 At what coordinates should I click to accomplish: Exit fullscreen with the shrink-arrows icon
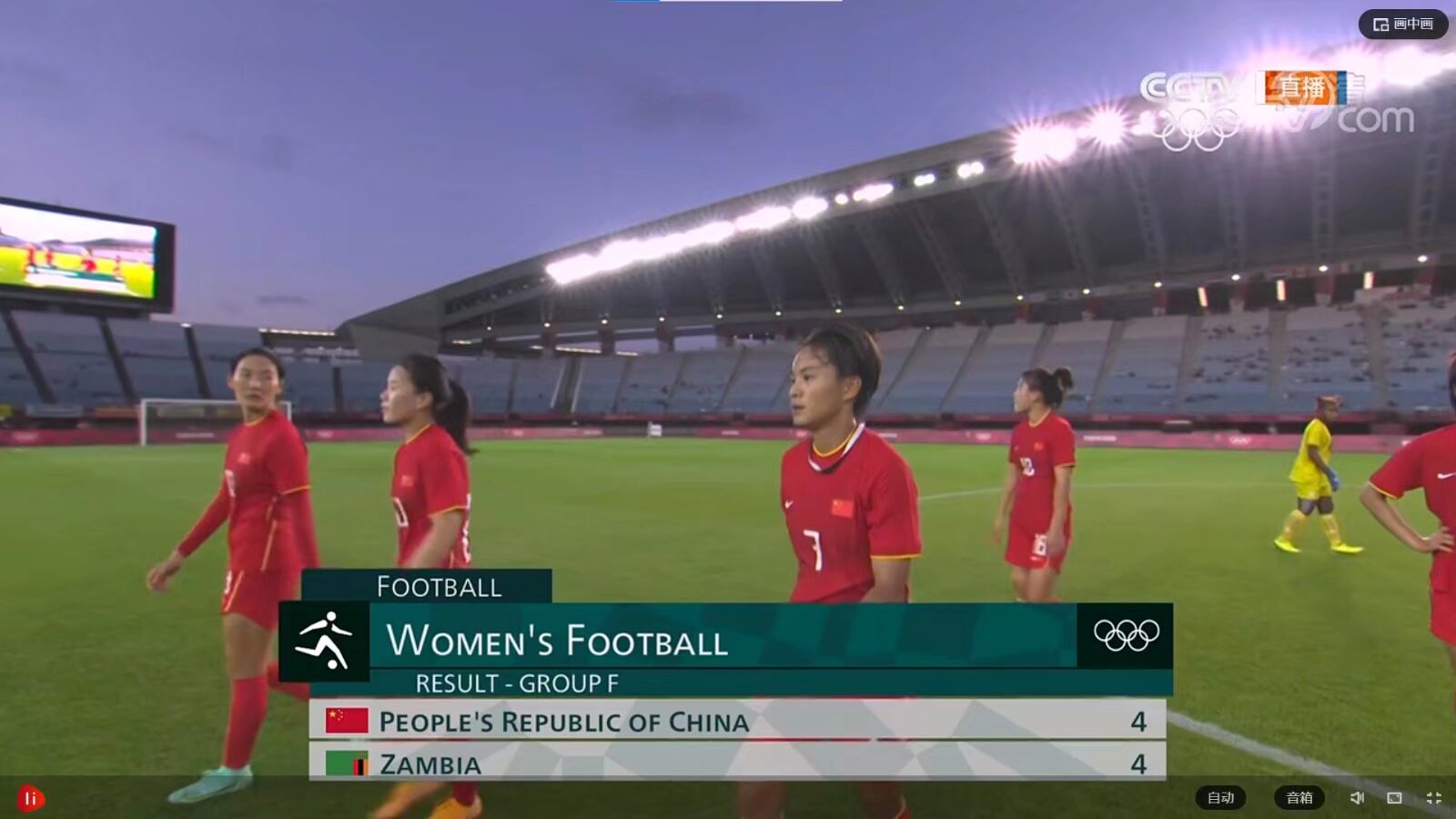coord(1434,798)
